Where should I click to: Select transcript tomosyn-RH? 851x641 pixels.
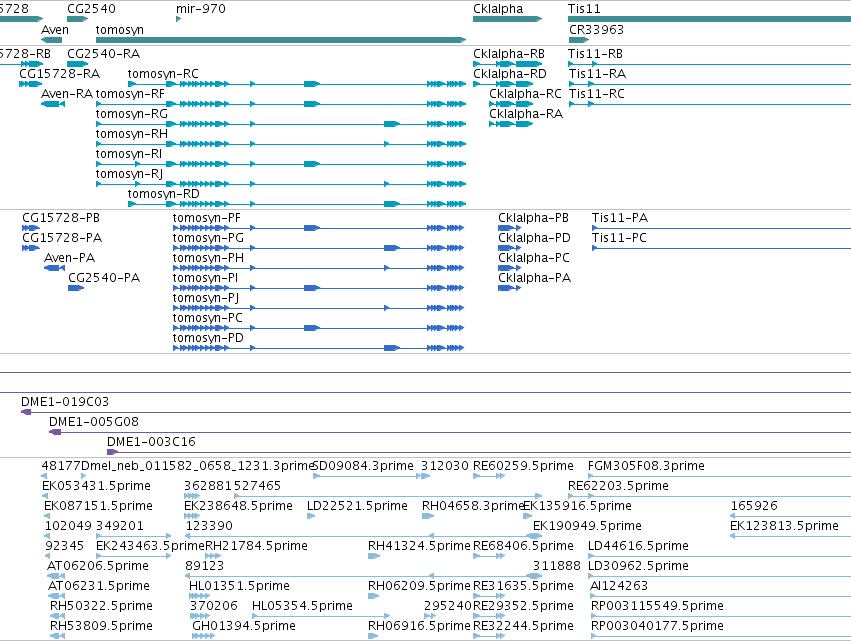click(x=132, y=134)
